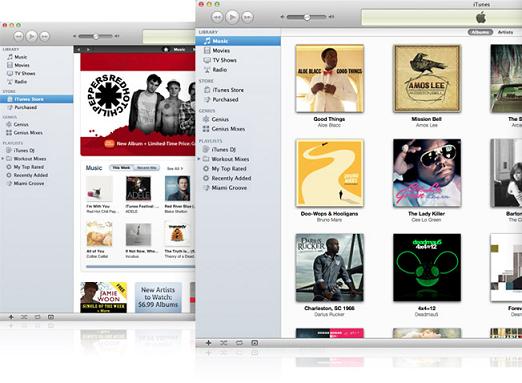Toggle the repeat icon in the front window's bottom bar
Image resolution: width=522 pixels, height=383 pixels.
pos(239,343)
